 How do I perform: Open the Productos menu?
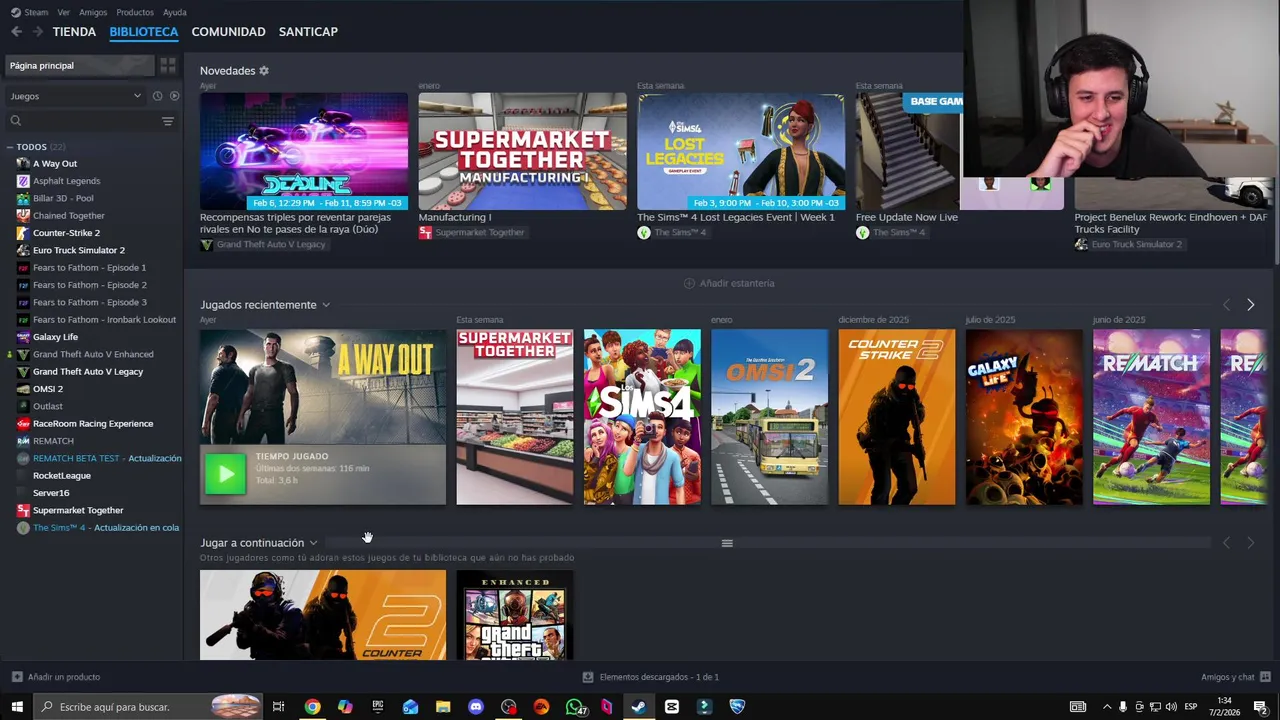click(x=135, y=12)
